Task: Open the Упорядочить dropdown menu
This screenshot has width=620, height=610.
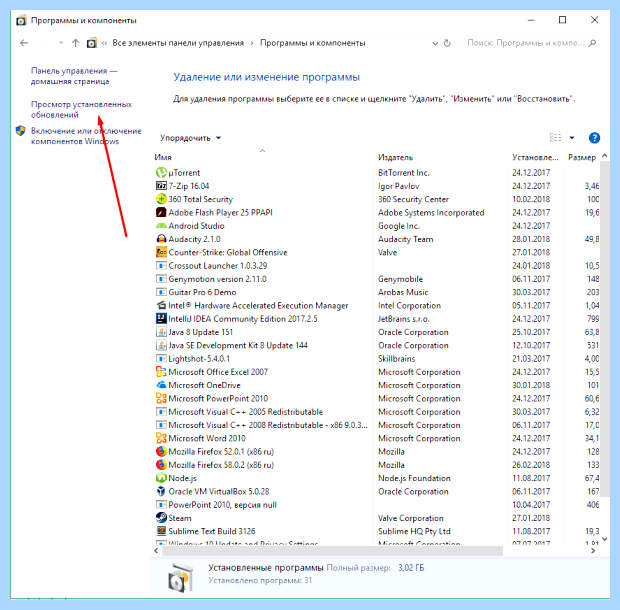Action: pos(190,138)
